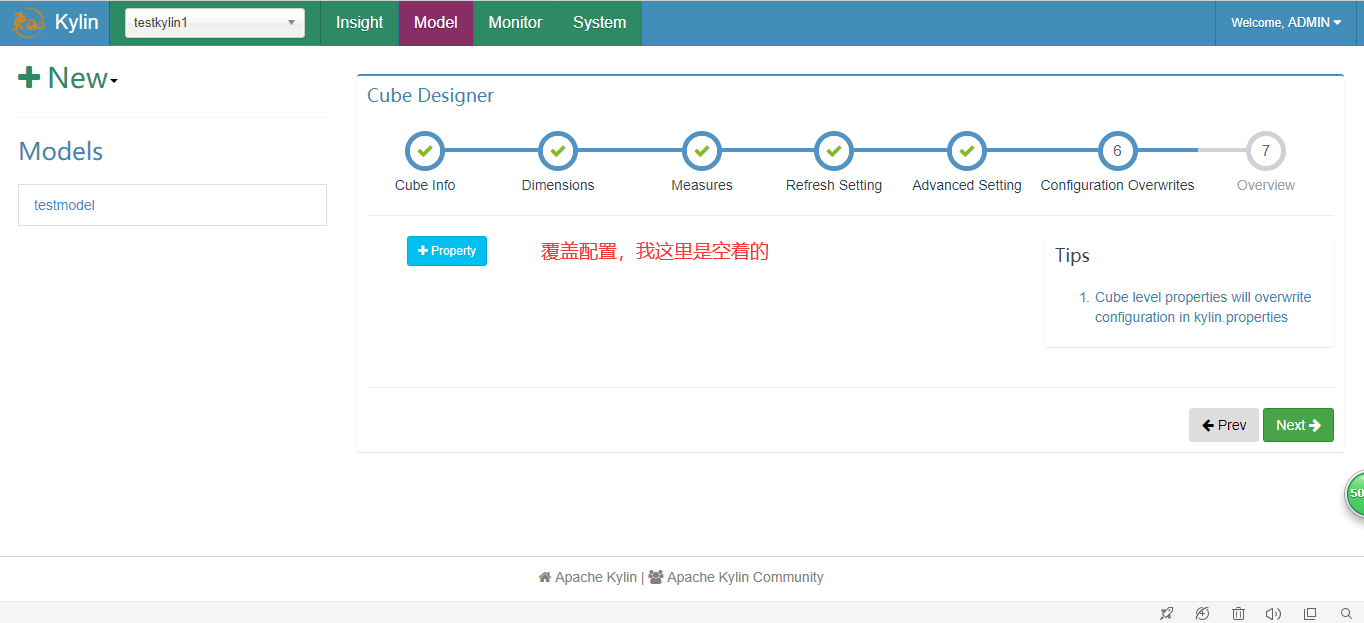Click the tip about kylin.properties
The image size is (1364, 623).
(x=1203, y=307)
